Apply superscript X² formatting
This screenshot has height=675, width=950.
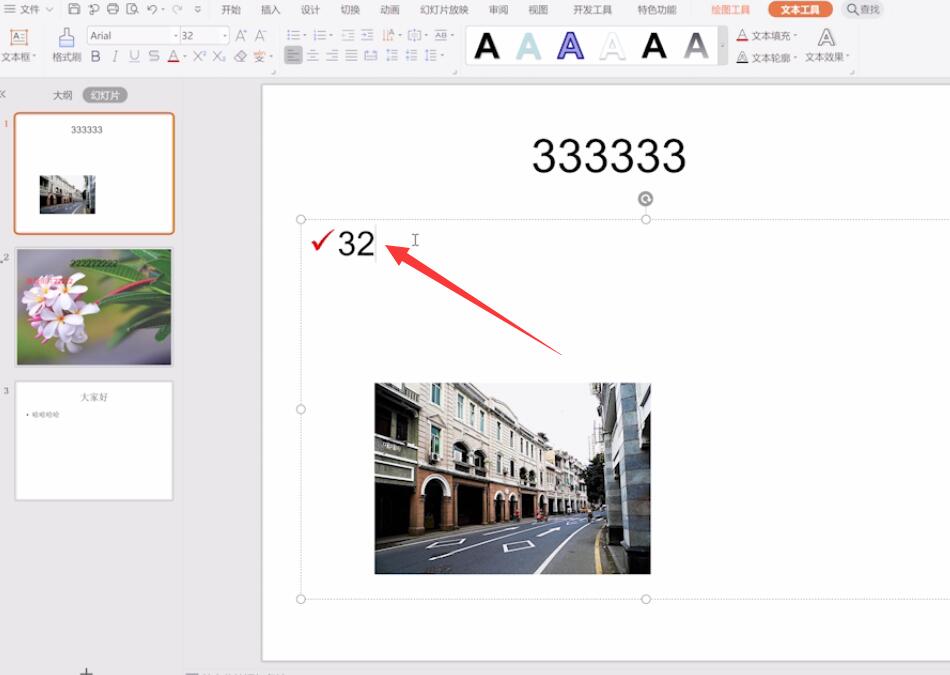199,56
